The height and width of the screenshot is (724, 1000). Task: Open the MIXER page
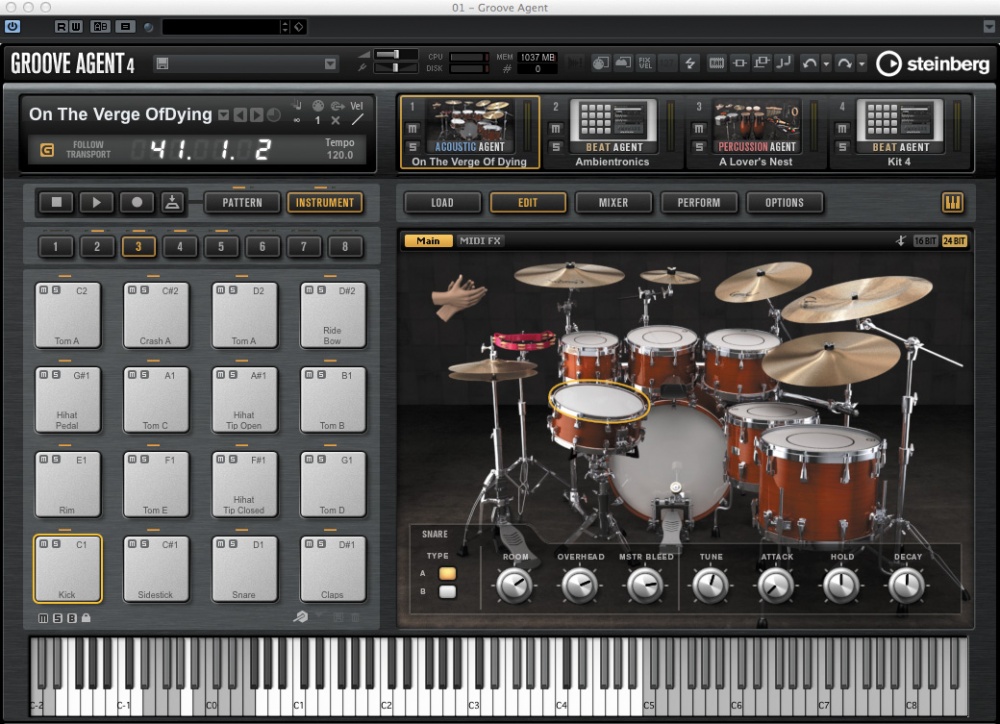[614, 203]
